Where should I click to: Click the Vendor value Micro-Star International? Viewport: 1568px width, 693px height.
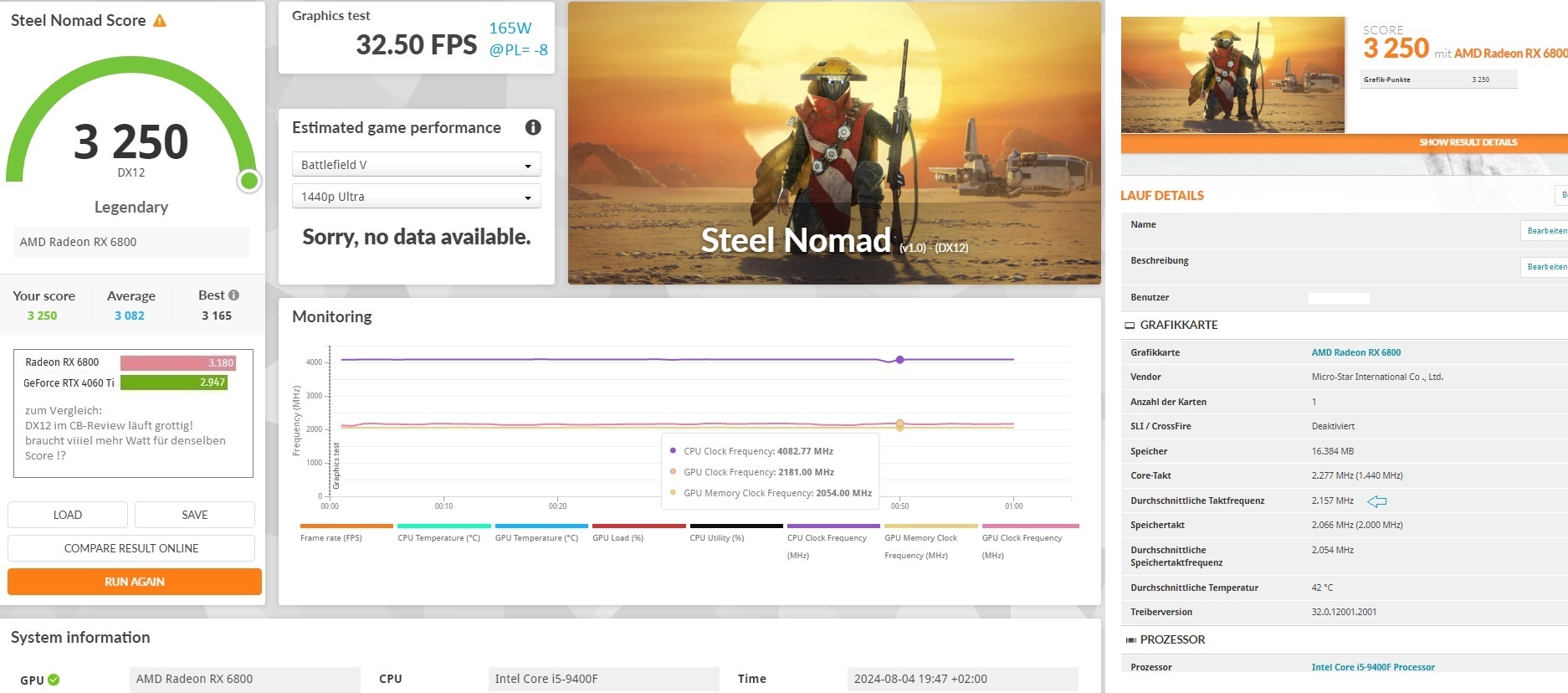pyautogui.click(x=1377, y=377)
